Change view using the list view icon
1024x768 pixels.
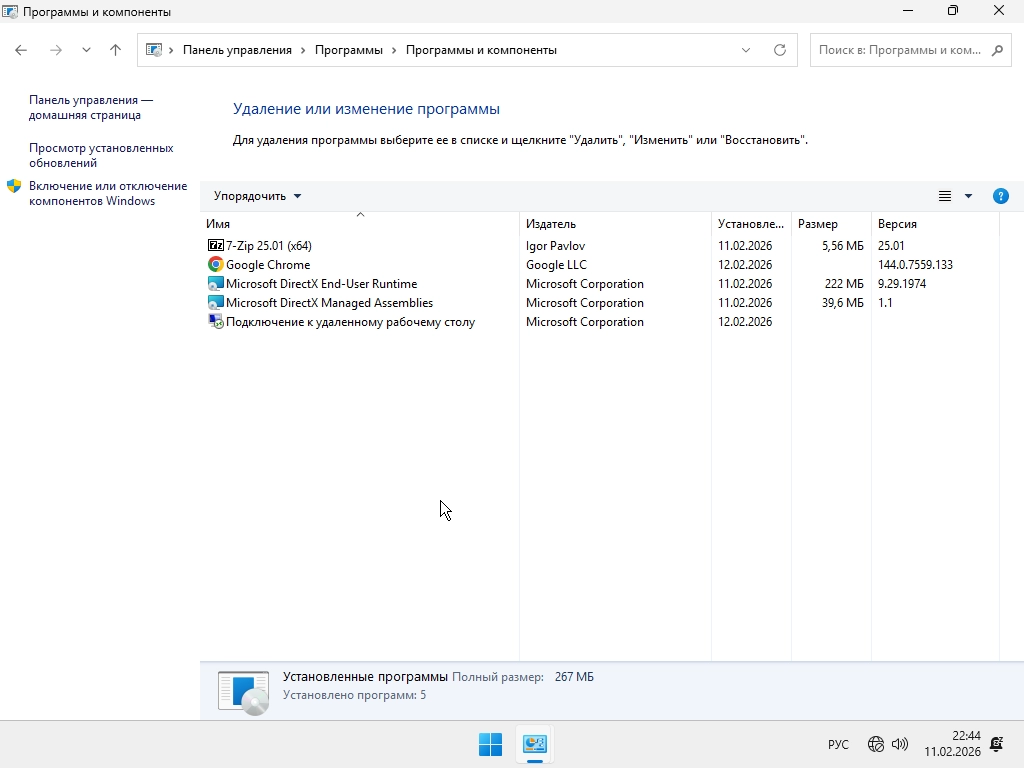(x=945, y=196)
